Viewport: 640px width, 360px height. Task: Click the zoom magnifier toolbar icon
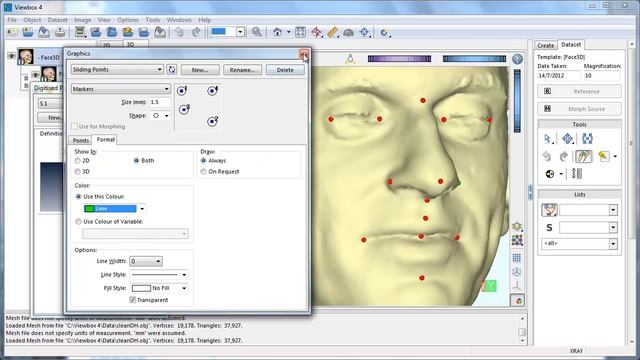point(257,32)
